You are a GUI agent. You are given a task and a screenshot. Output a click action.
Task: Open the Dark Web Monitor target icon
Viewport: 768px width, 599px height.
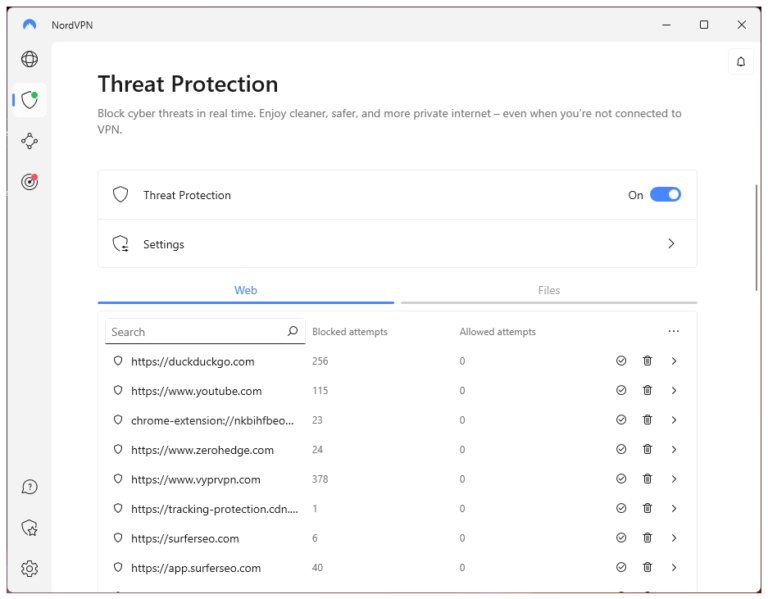tap(29, 182)
